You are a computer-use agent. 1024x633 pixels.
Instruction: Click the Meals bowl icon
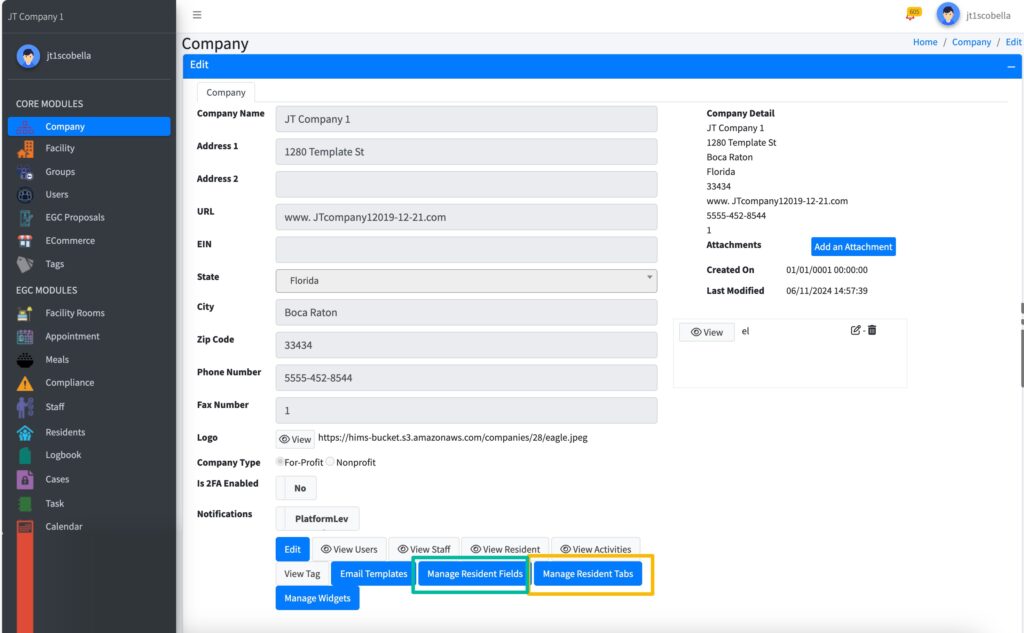[x=26, y=360]
